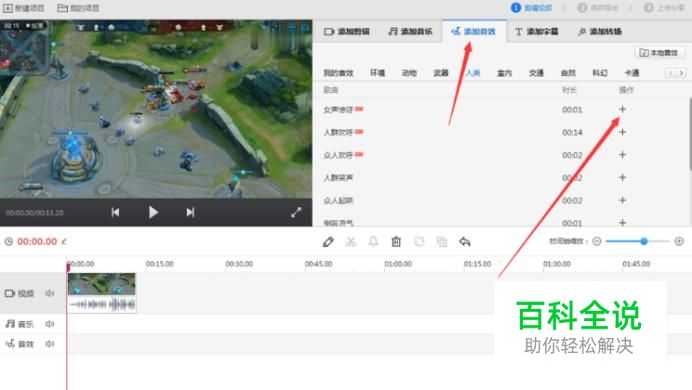This screenshot has height=390, width=692.
Task: Click the crop icon in timeline toolbar
Action: click(x=419, y=242)
